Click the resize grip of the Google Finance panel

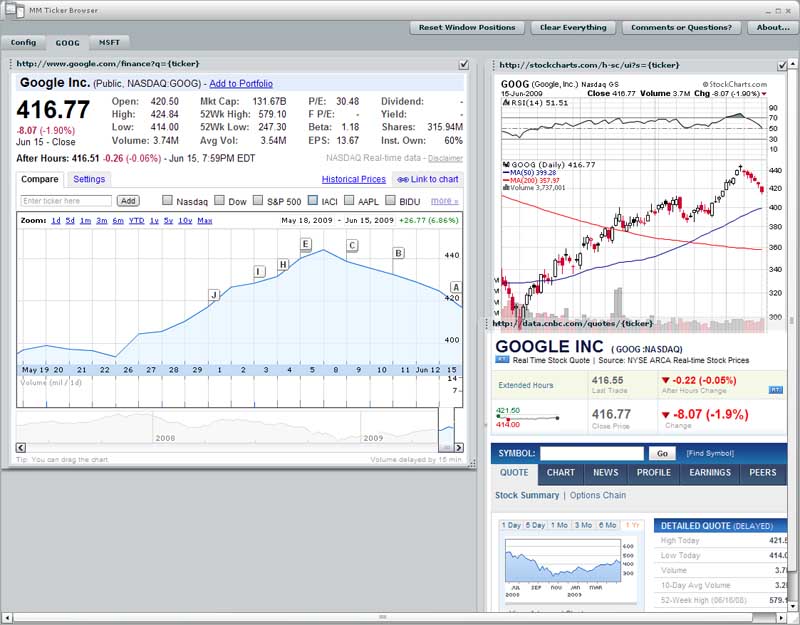[x=472, y=463]
